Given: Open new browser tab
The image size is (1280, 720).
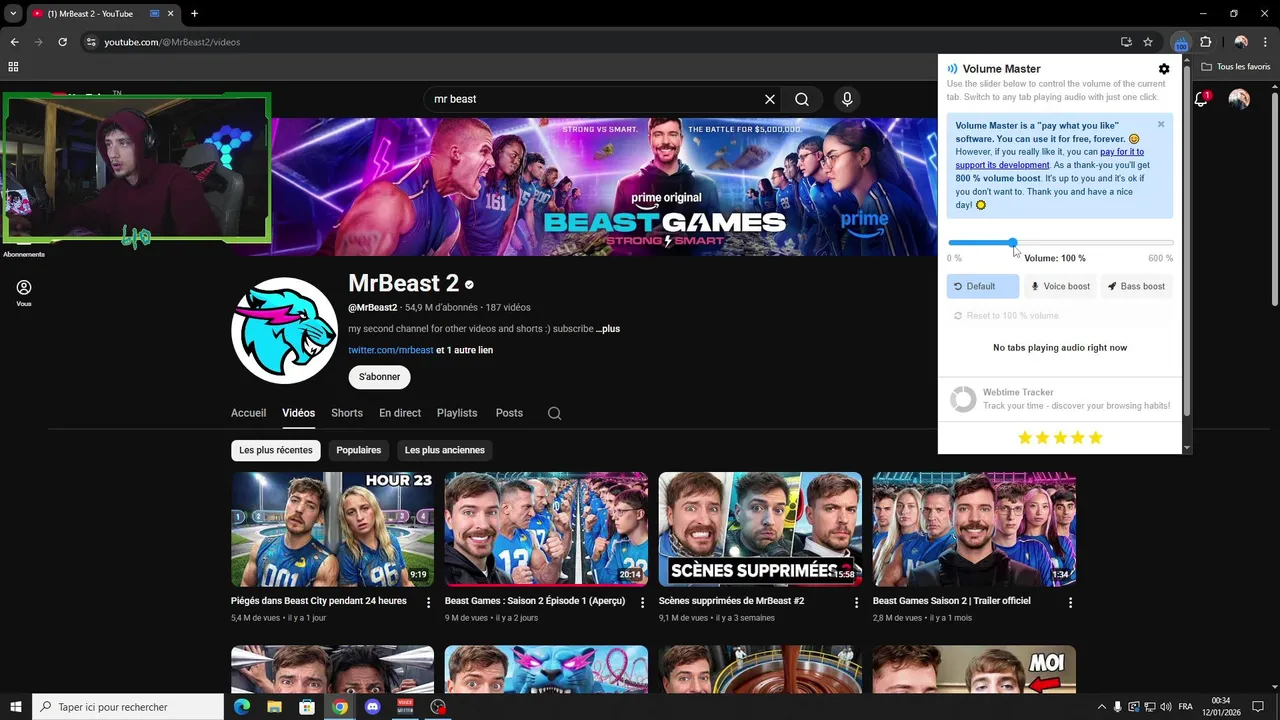Looking at the screenshot, I should 194,14.
